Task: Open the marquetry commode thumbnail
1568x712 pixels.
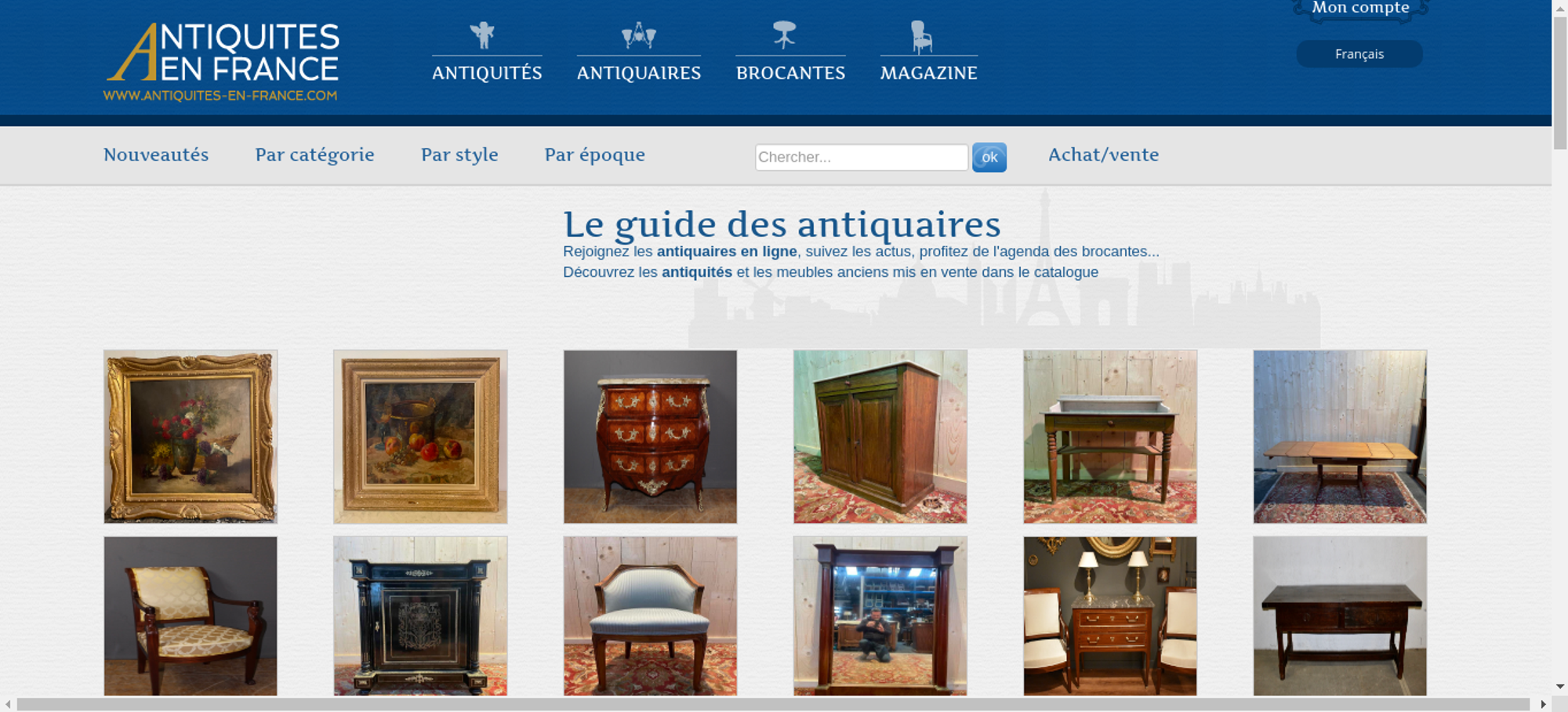Action: click(650, 437)
